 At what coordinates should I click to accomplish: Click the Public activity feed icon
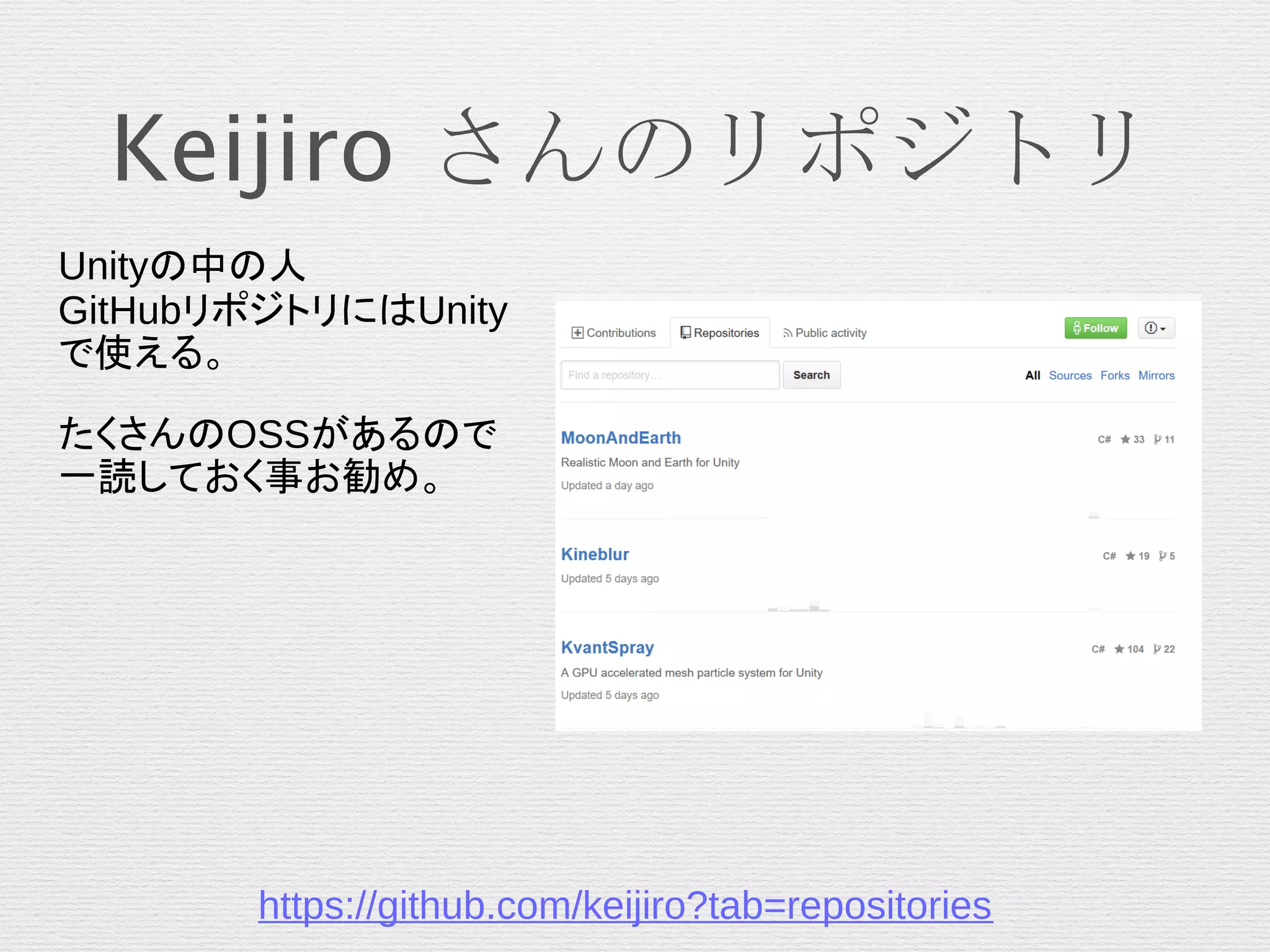[x=788, y=333]
